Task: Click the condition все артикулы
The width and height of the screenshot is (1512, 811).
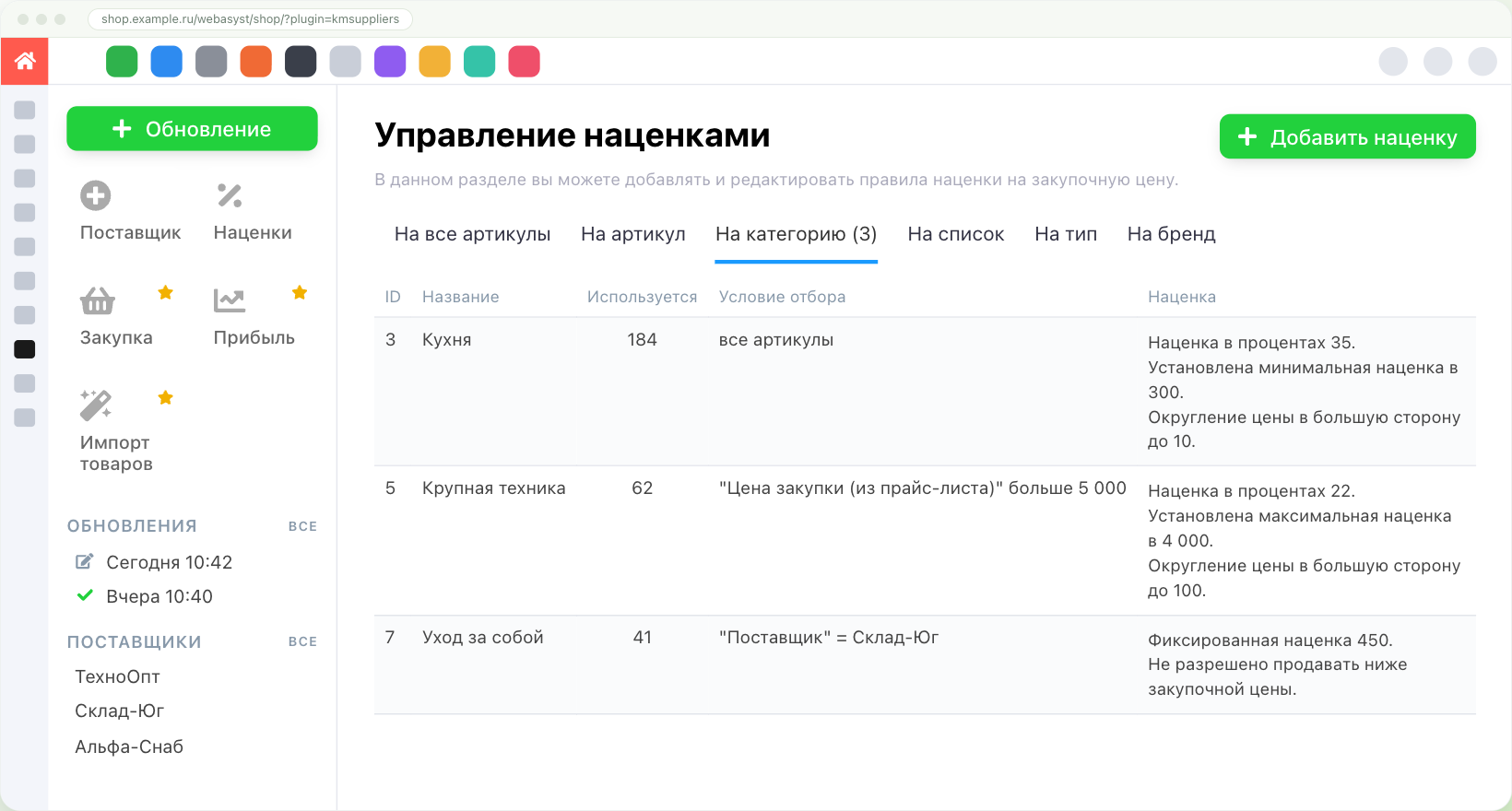Action: pos(776,339)
